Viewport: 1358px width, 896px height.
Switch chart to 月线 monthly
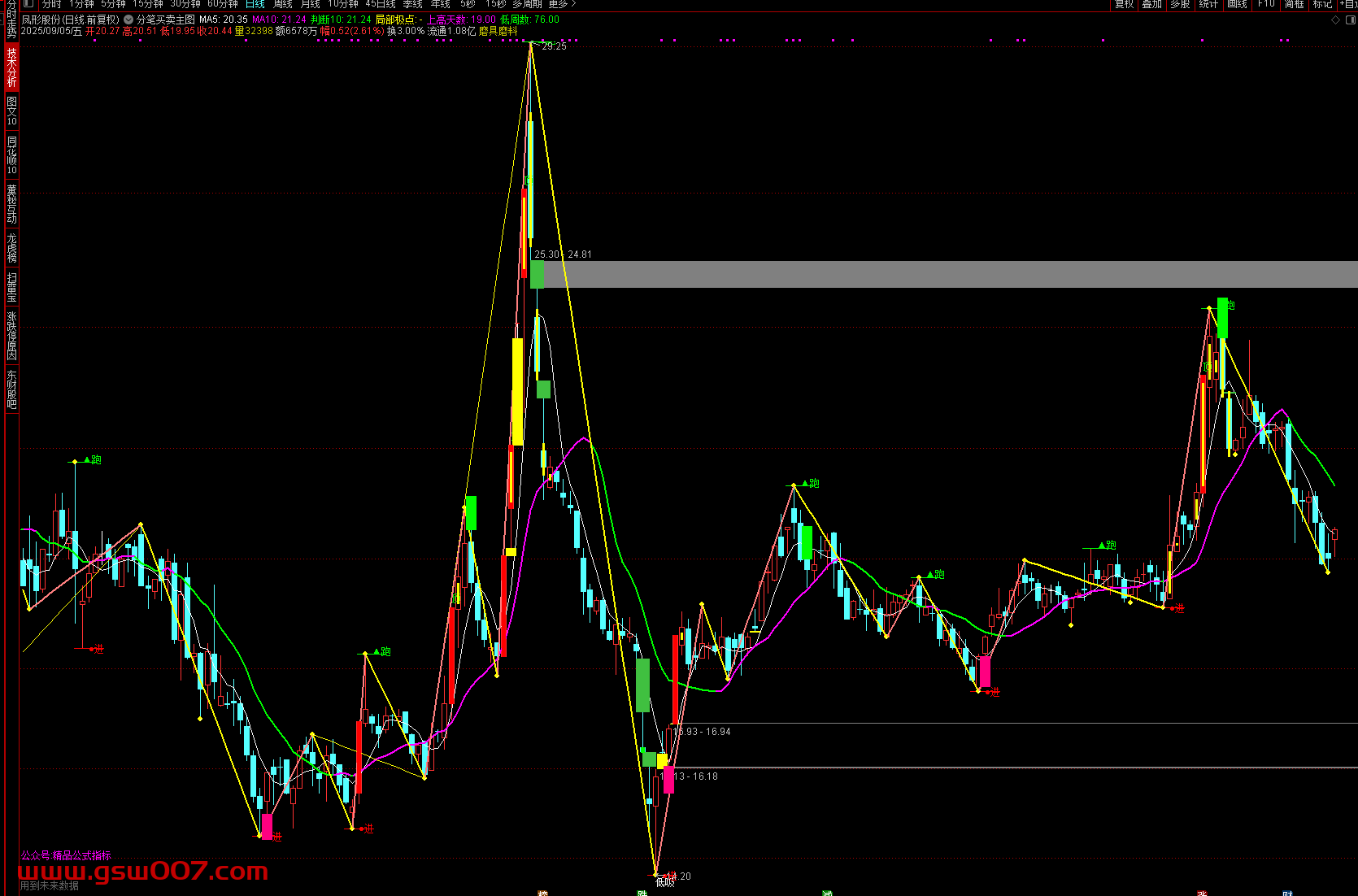tap(311, 4)
